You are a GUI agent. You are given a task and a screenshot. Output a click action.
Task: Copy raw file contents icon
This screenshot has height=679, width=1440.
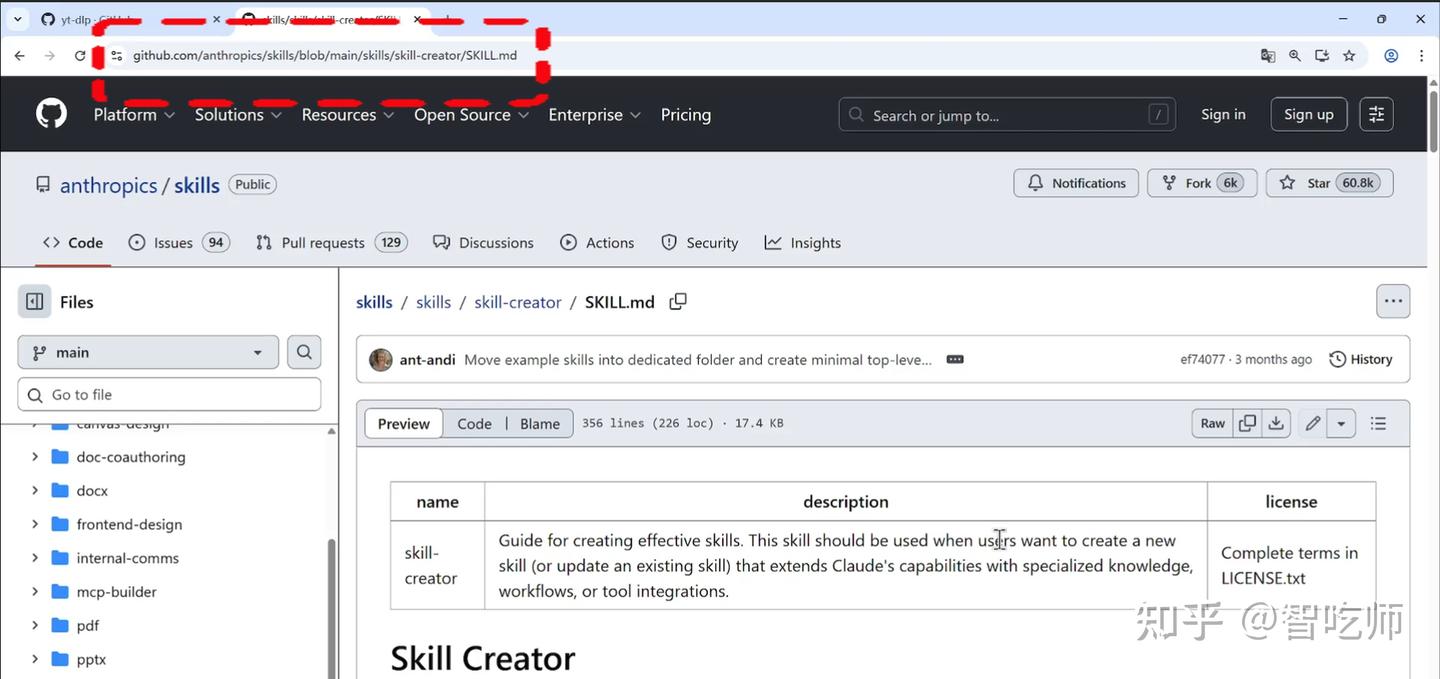pyautogui.click(x=1247, y=424)
